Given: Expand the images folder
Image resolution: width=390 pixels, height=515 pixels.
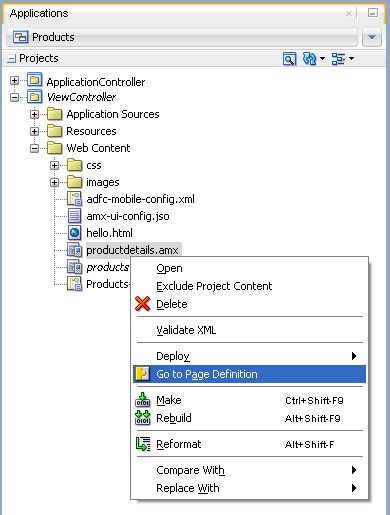Looking at the screenshot, I should coord(54,182).
